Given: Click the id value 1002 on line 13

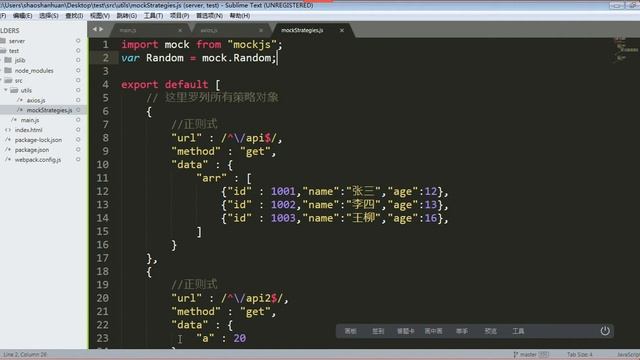Looking at the screenshot, I should pos(283,205).
